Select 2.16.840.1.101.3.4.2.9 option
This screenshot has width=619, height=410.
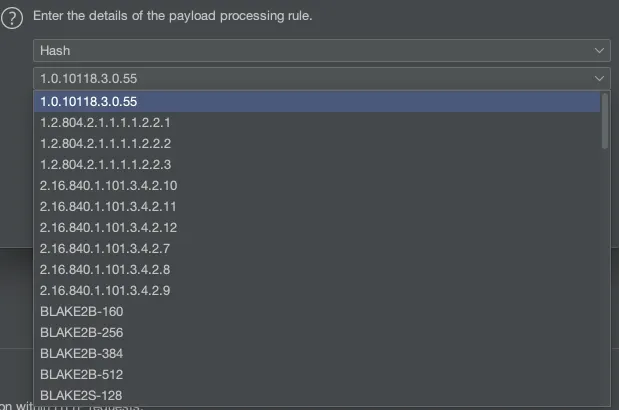pyautogui.click(x=105, y=290)
